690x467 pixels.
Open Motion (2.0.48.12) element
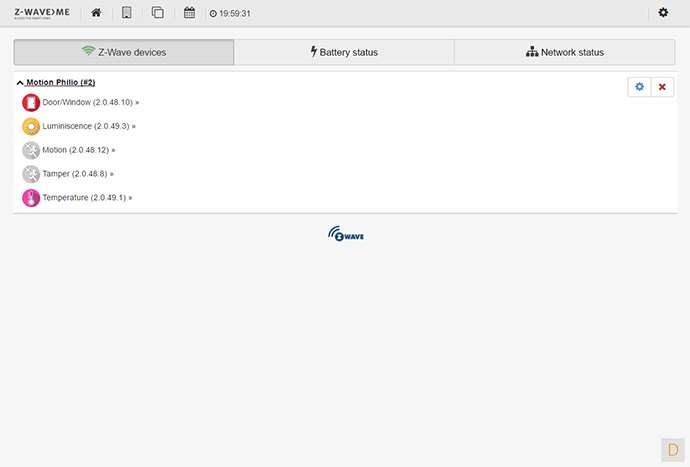[79, 150]
